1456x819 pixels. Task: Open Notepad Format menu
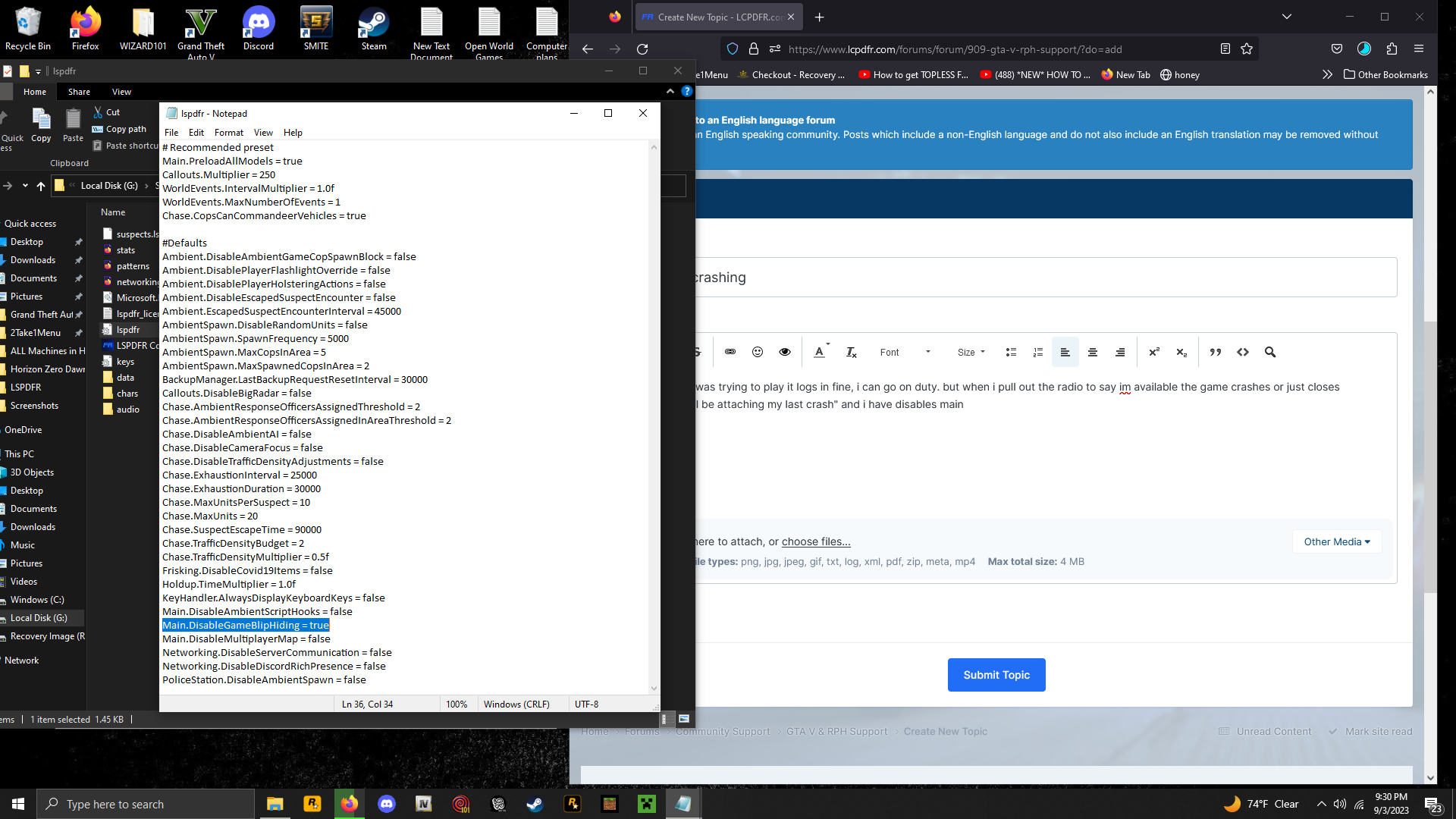[x=228, y=133]
